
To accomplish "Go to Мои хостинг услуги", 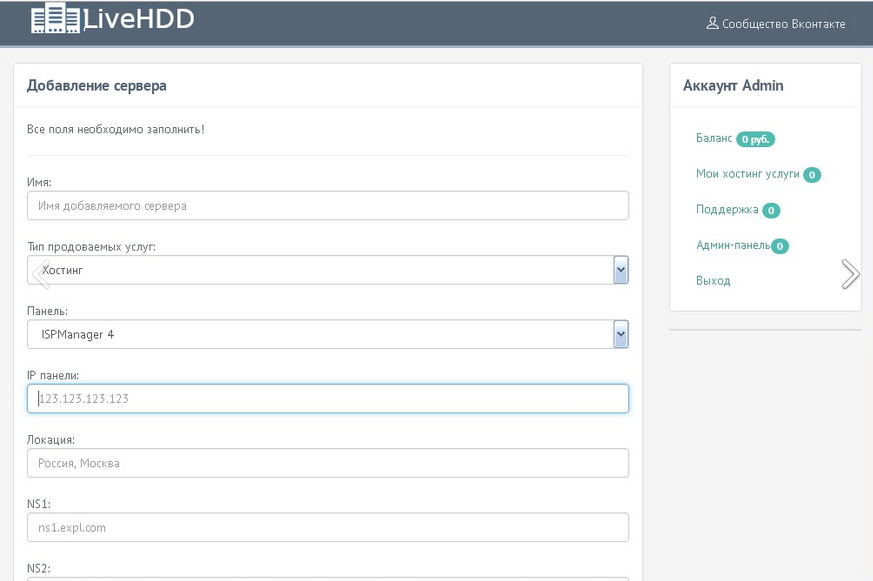I will (747, 174).
